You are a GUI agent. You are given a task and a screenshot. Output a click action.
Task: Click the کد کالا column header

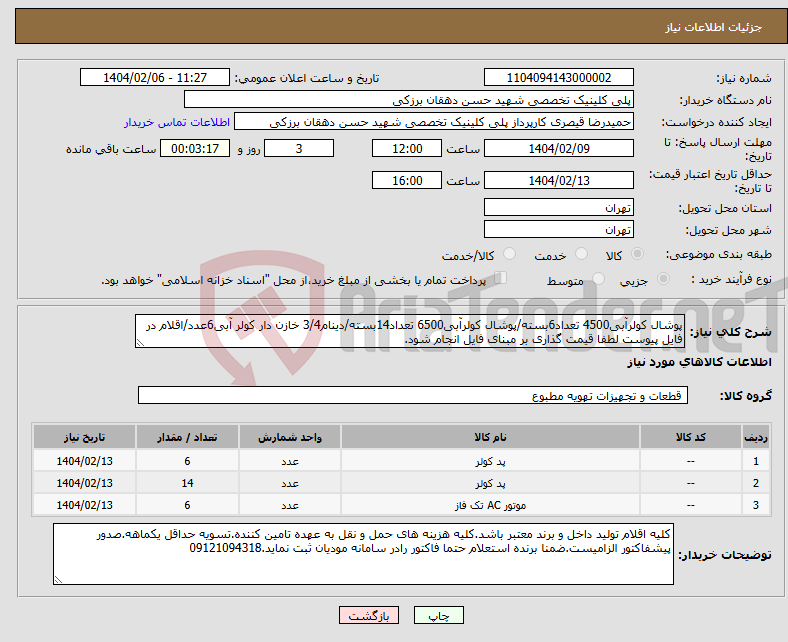tap(691, 437)
